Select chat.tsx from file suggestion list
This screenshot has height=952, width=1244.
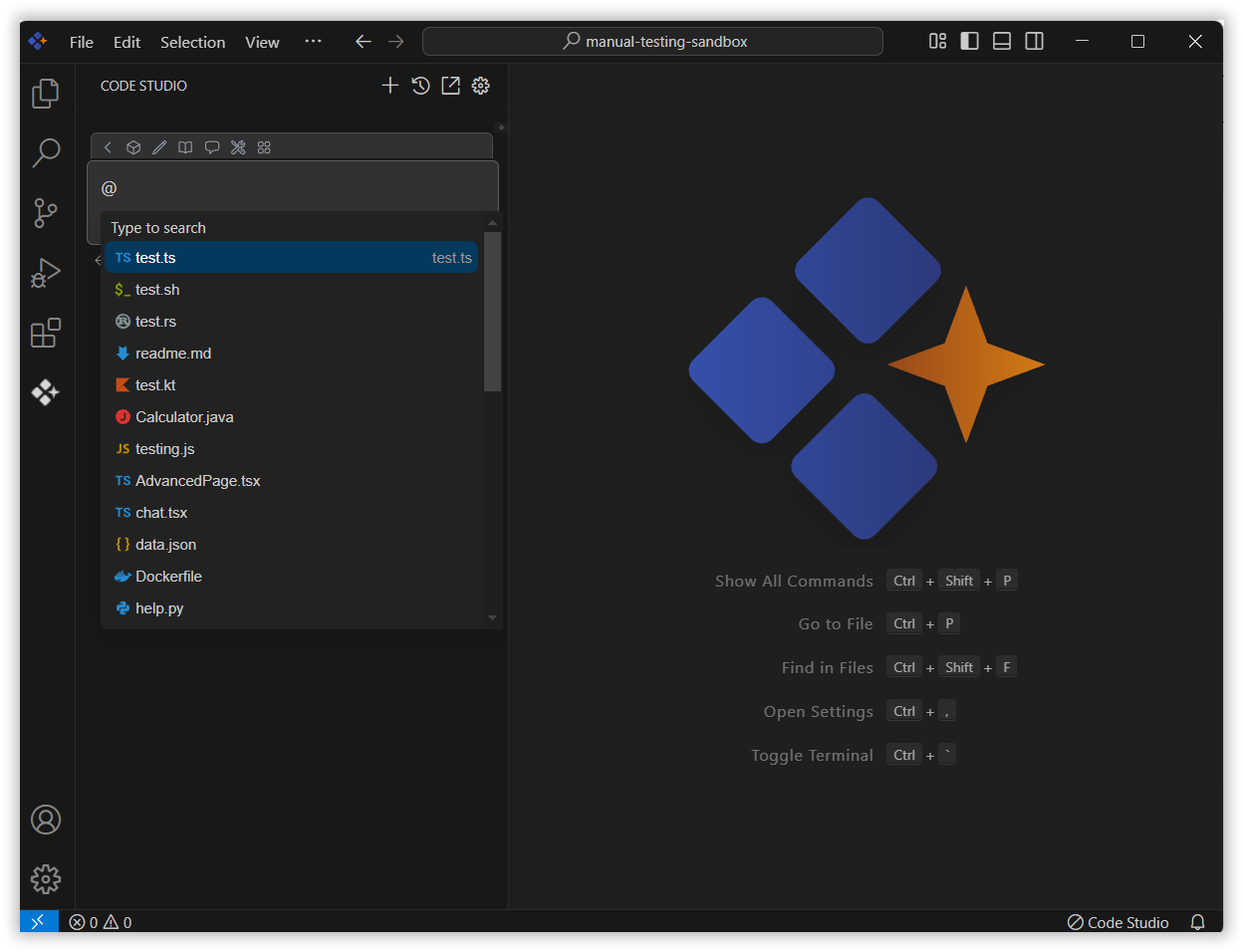coord(291,513)
